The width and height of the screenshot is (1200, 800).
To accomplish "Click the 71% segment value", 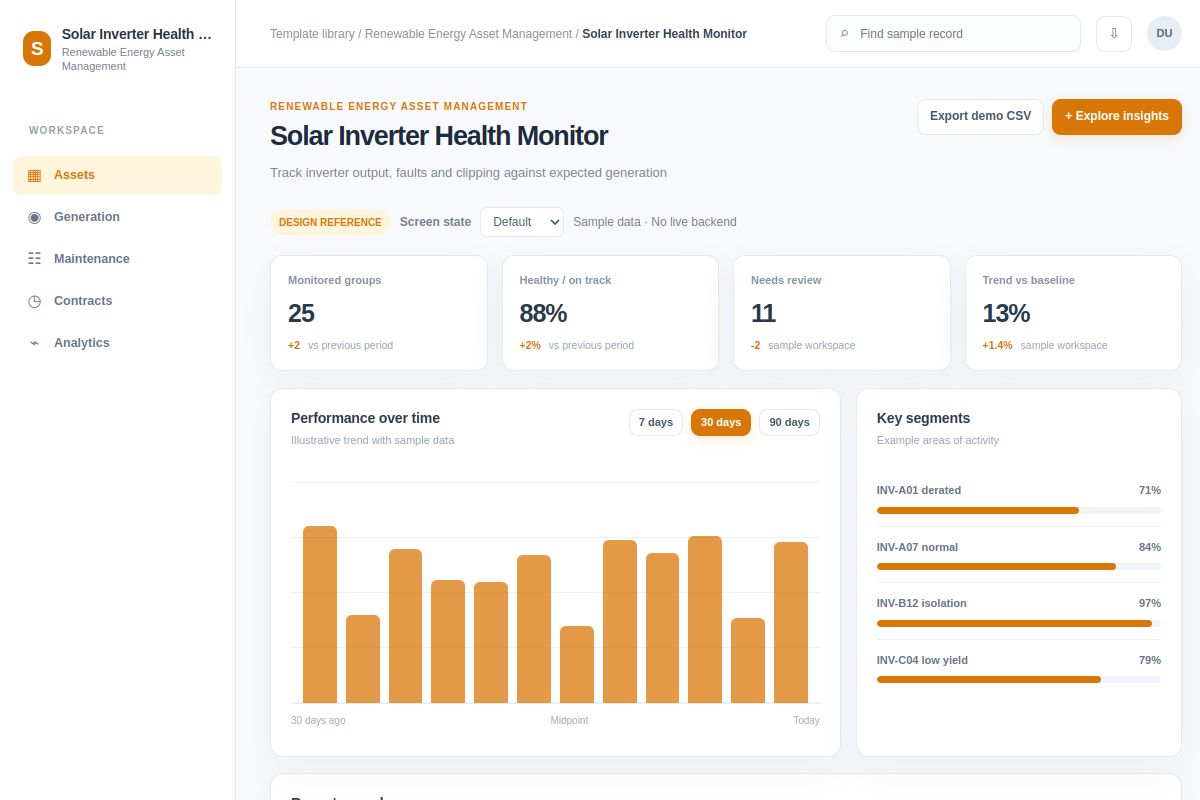I will point(1150,490).
